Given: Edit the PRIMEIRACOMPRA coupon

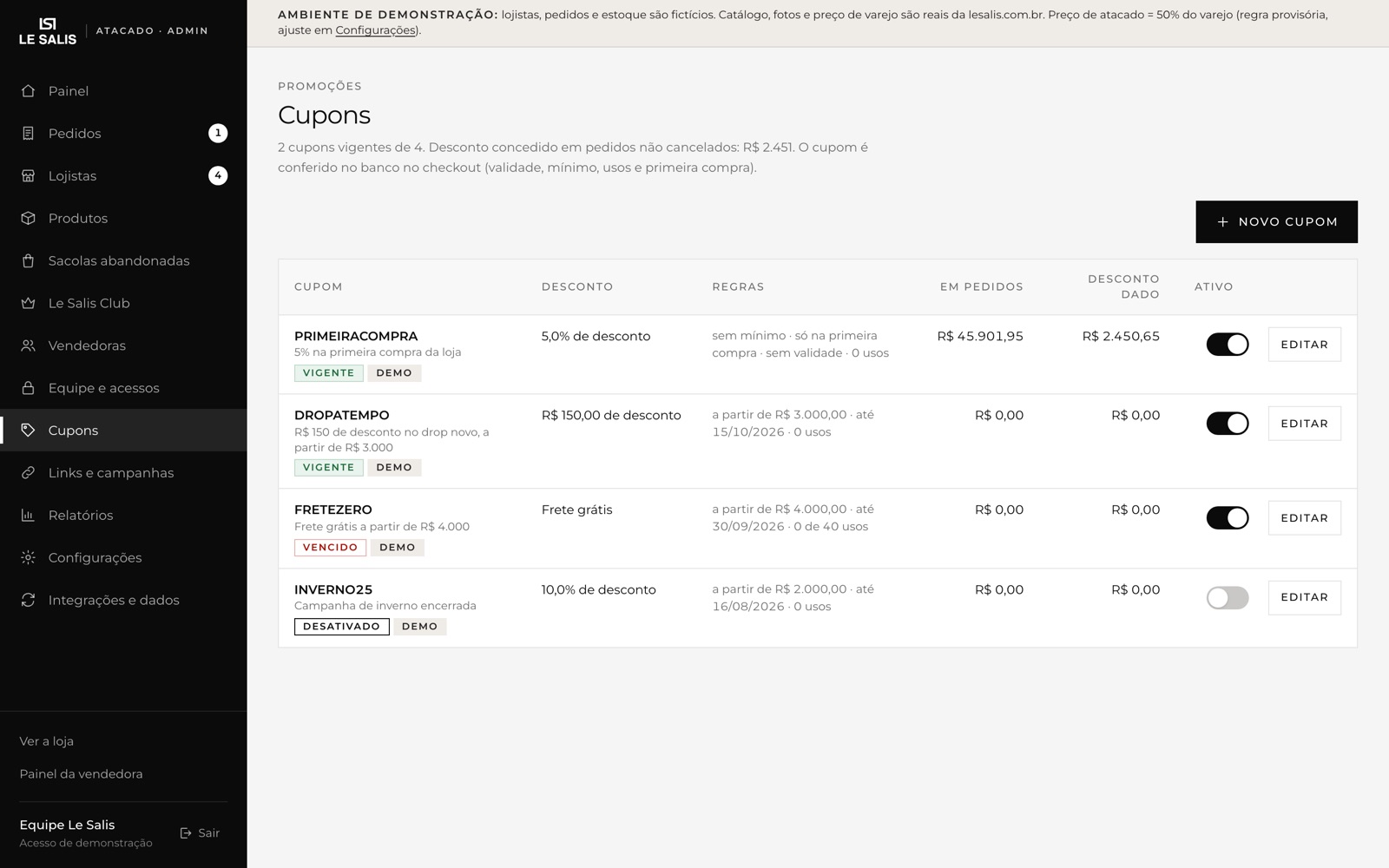Looking at the screenshot, I should coord(1304,345).
